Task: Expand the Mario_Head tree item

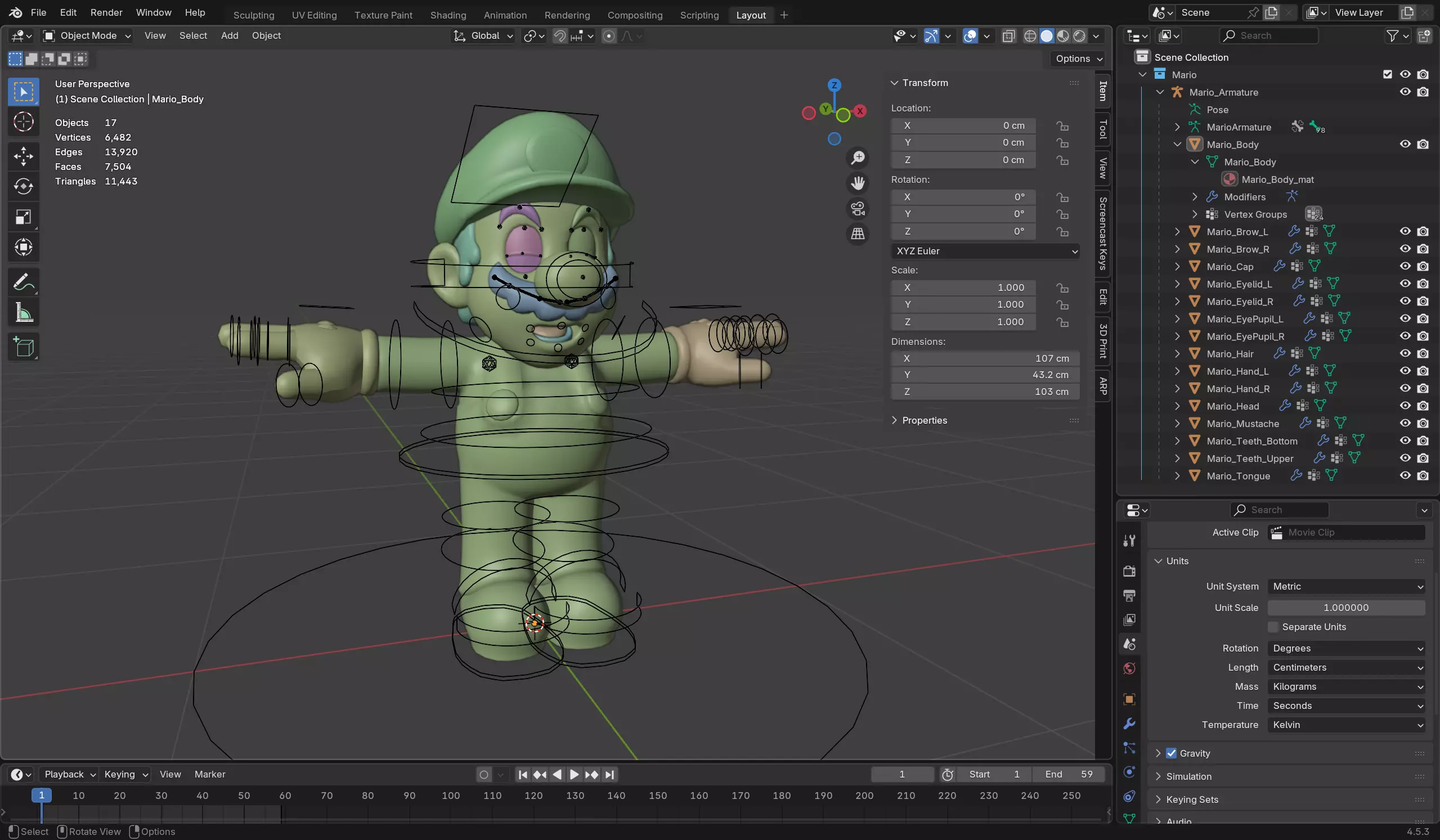Action: coord(1177,406)
